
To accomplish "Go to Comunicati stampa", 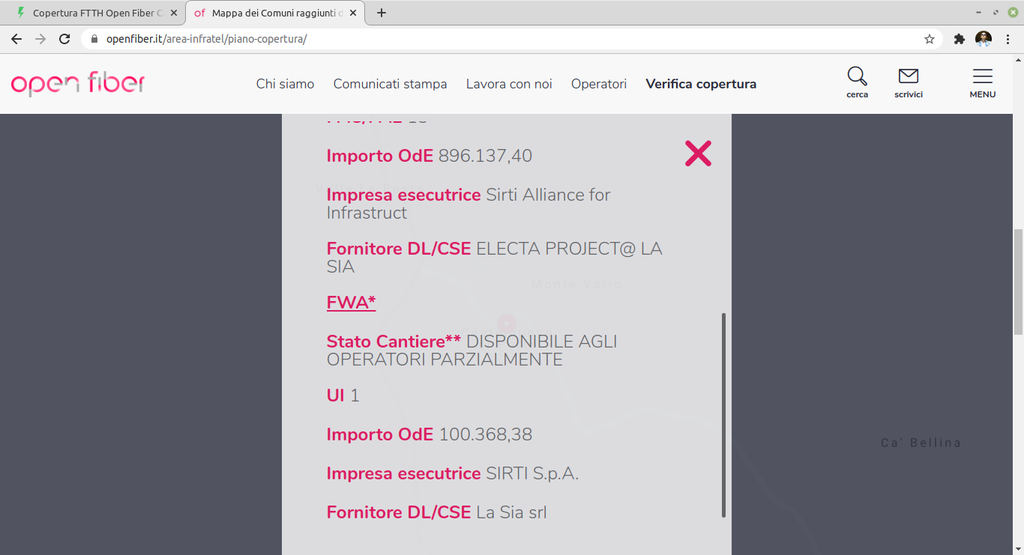I will pyautogui.click(x=390, y=84).
